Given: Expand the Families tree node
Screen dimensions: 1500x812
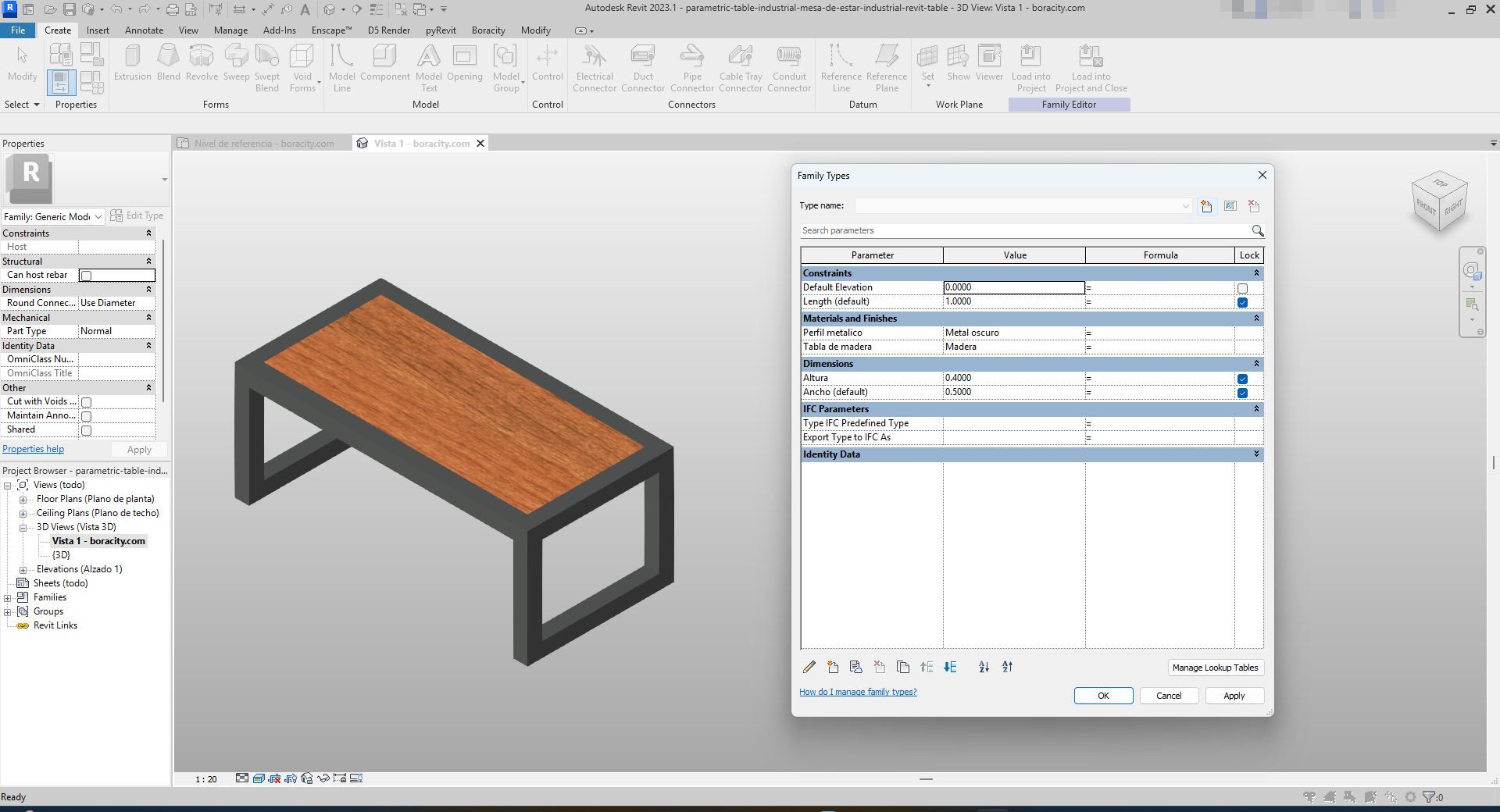Looking at the screenshot, I should pos(8,598).
